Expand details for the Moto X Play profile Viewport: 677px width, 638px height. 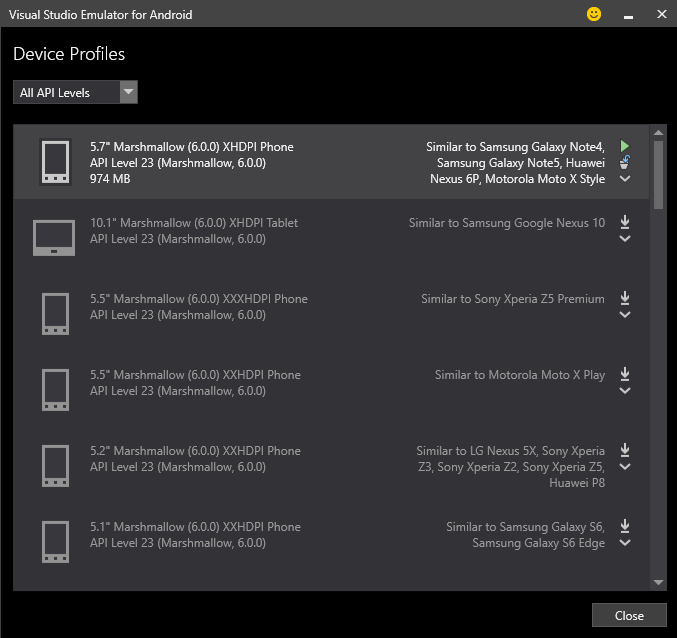pyautogui.click(x=625, y=391)
